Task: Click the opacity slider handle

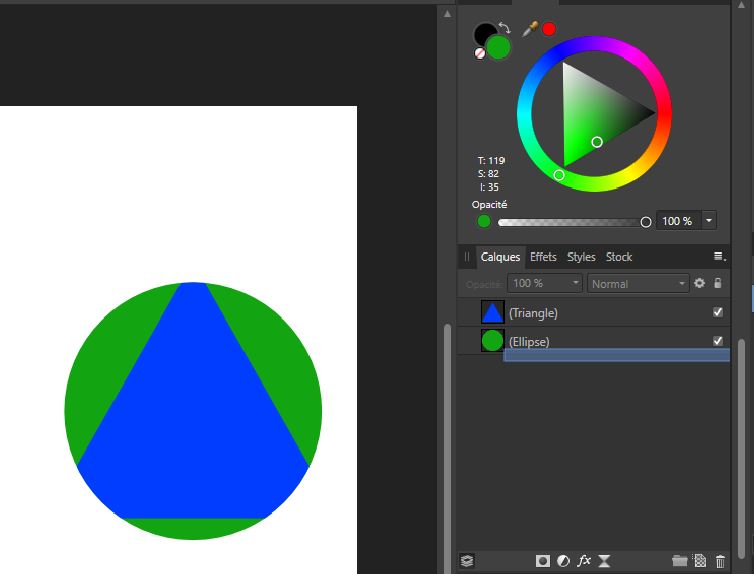Action: click(646, 222)
